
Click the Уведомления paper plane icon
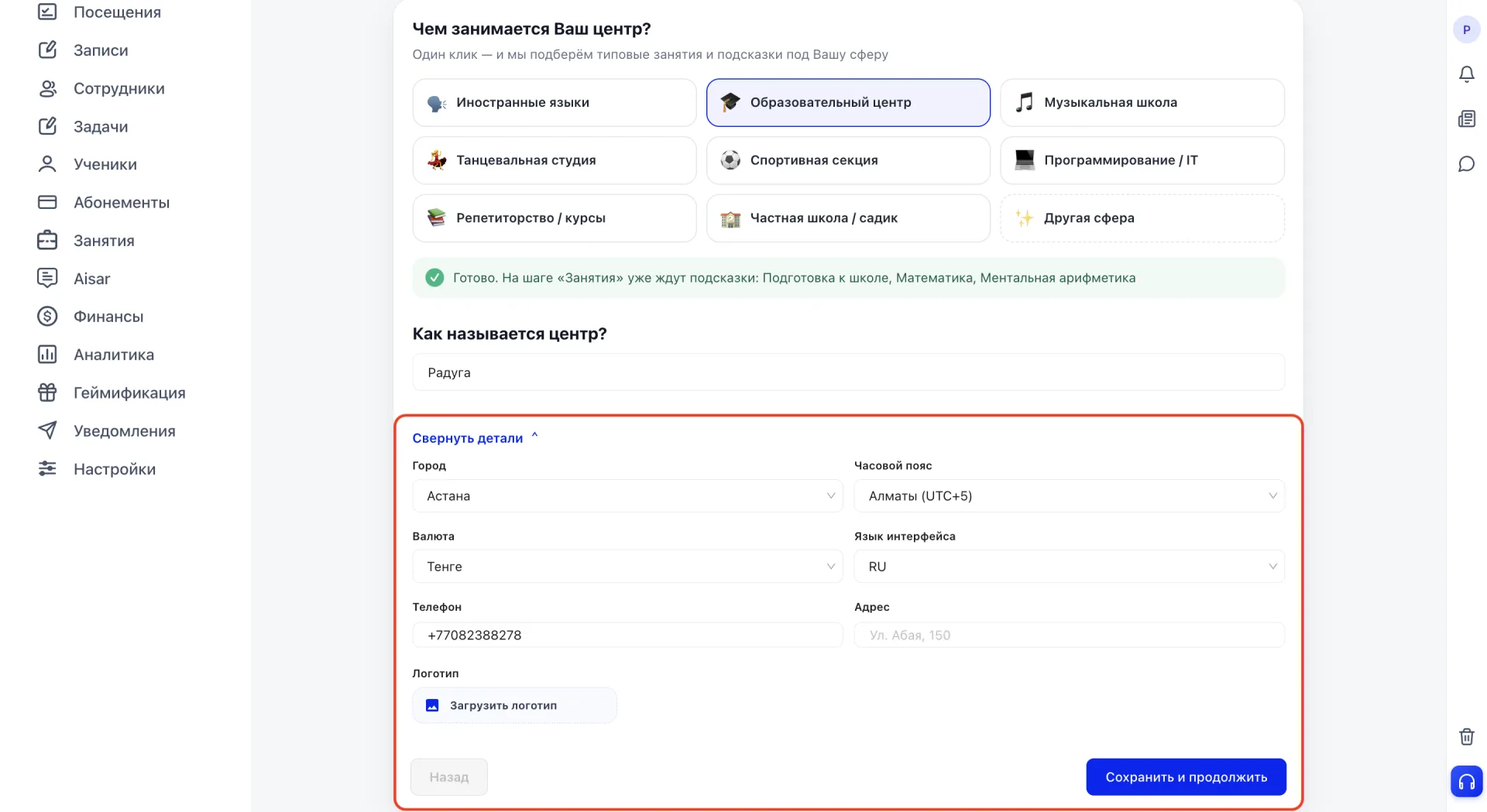coord(47,430)
